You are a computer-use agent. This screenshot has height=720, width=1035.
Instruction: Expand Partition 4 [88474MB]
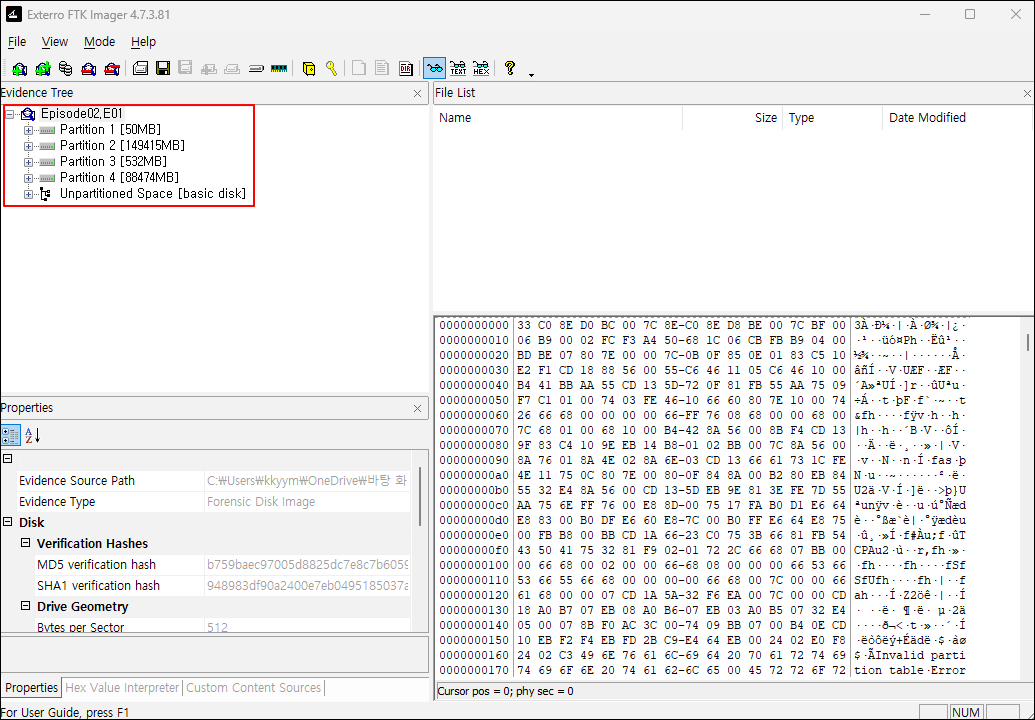28,178
